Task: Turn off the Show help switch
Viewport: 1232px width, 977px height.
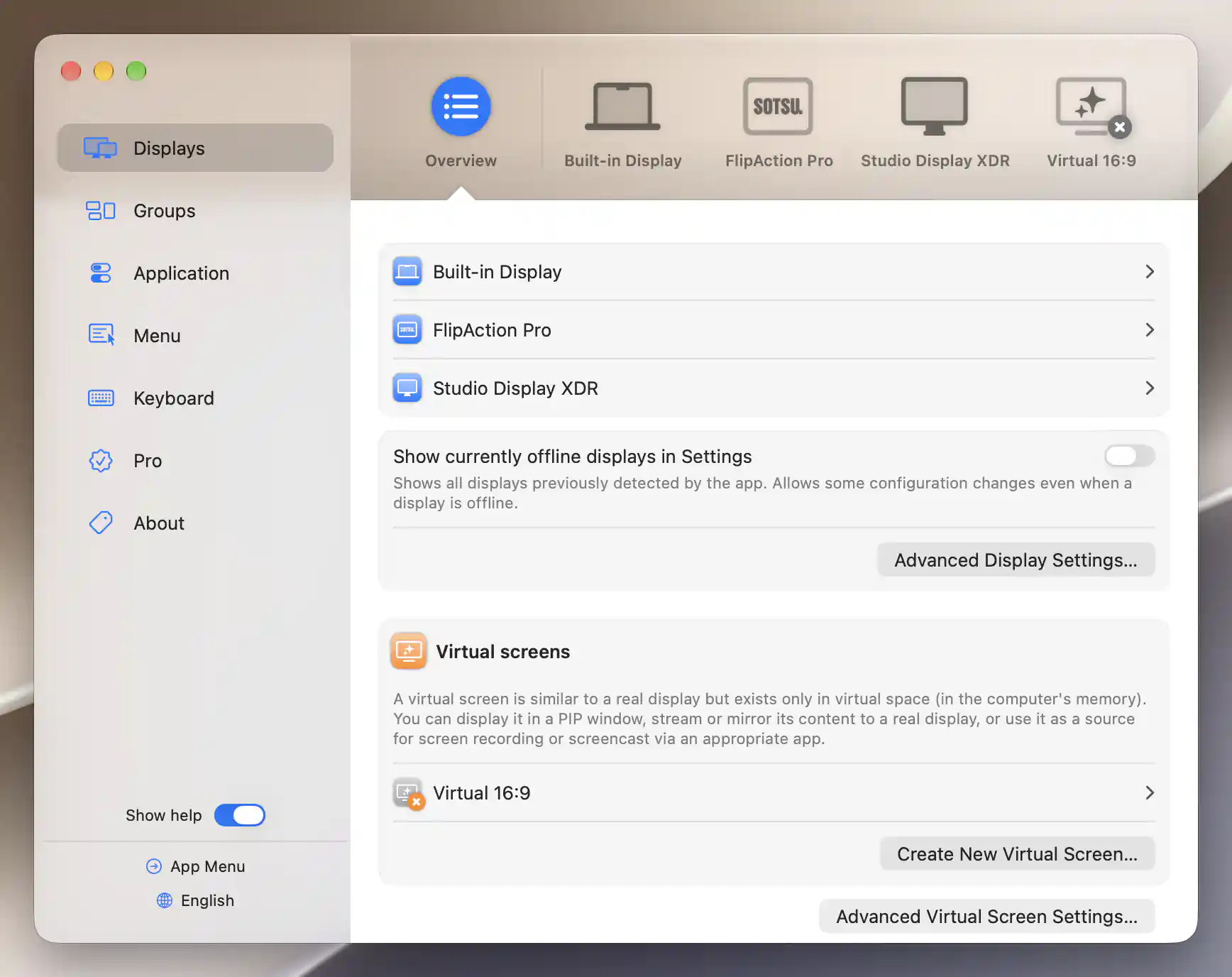Action: pos(240,815)
